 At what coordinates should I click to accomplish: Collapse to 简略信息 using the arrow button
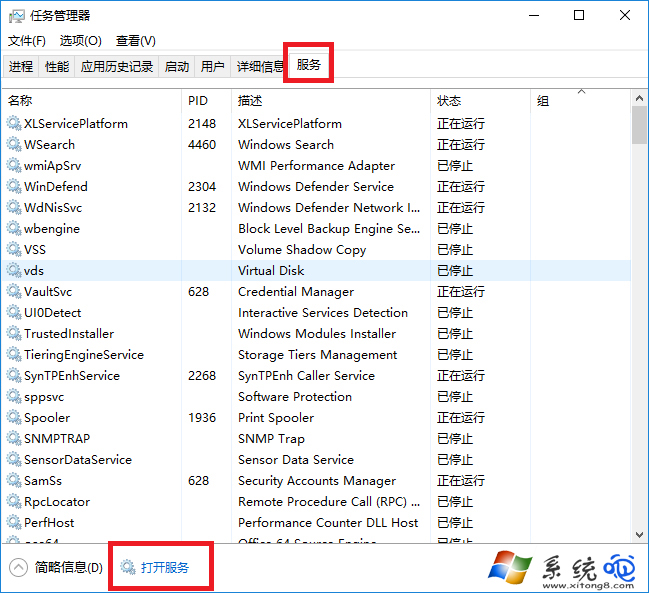click(x=18, y=568)
